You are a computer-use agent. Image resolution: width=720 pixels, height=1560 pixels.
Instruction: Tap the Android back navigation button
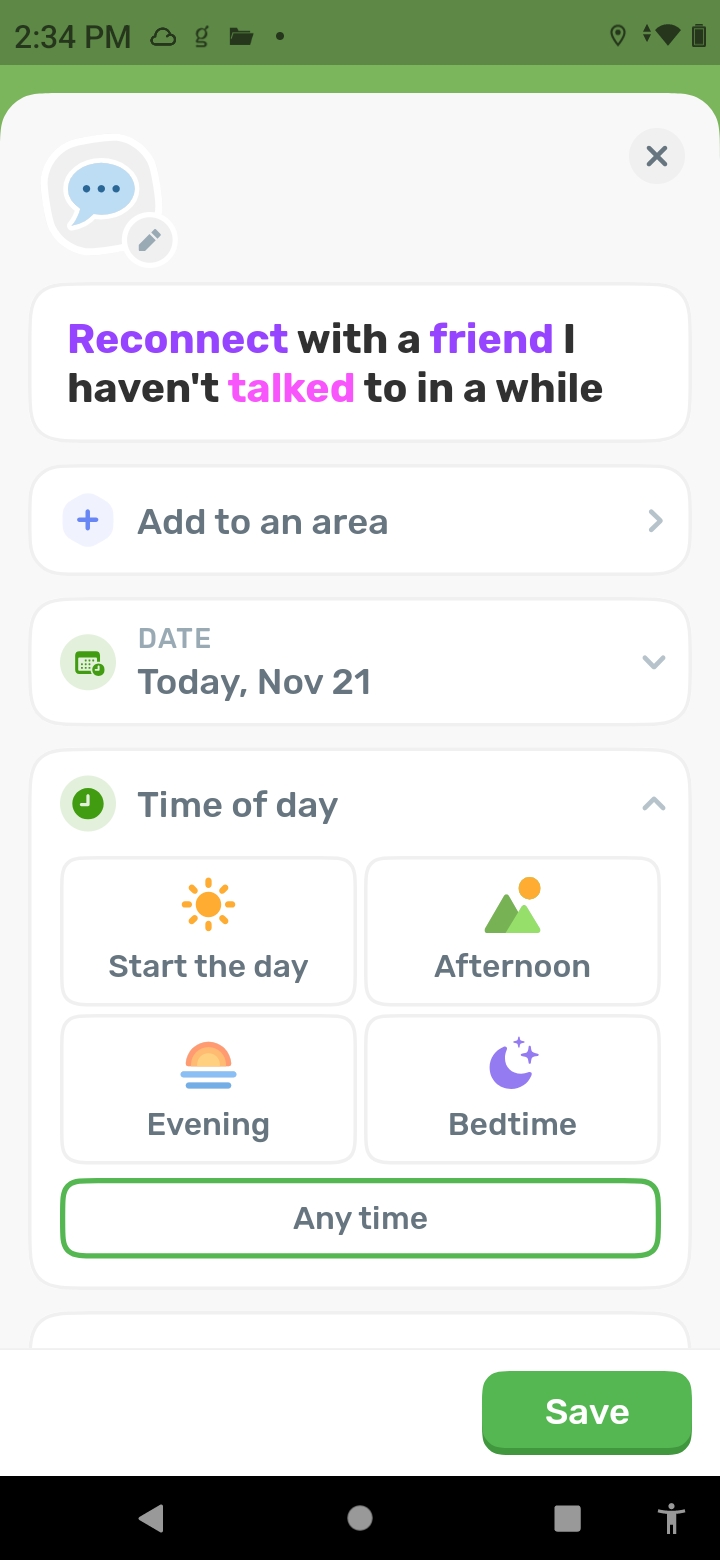click(x=151, y=1518)
